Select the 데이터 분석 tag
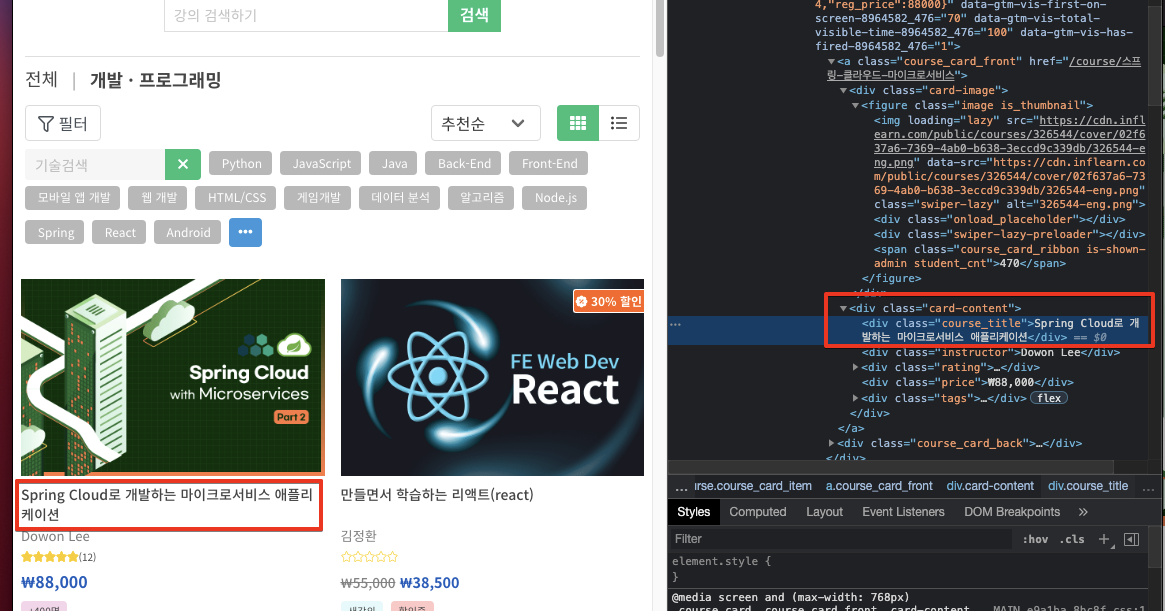 tap(400, 198)
